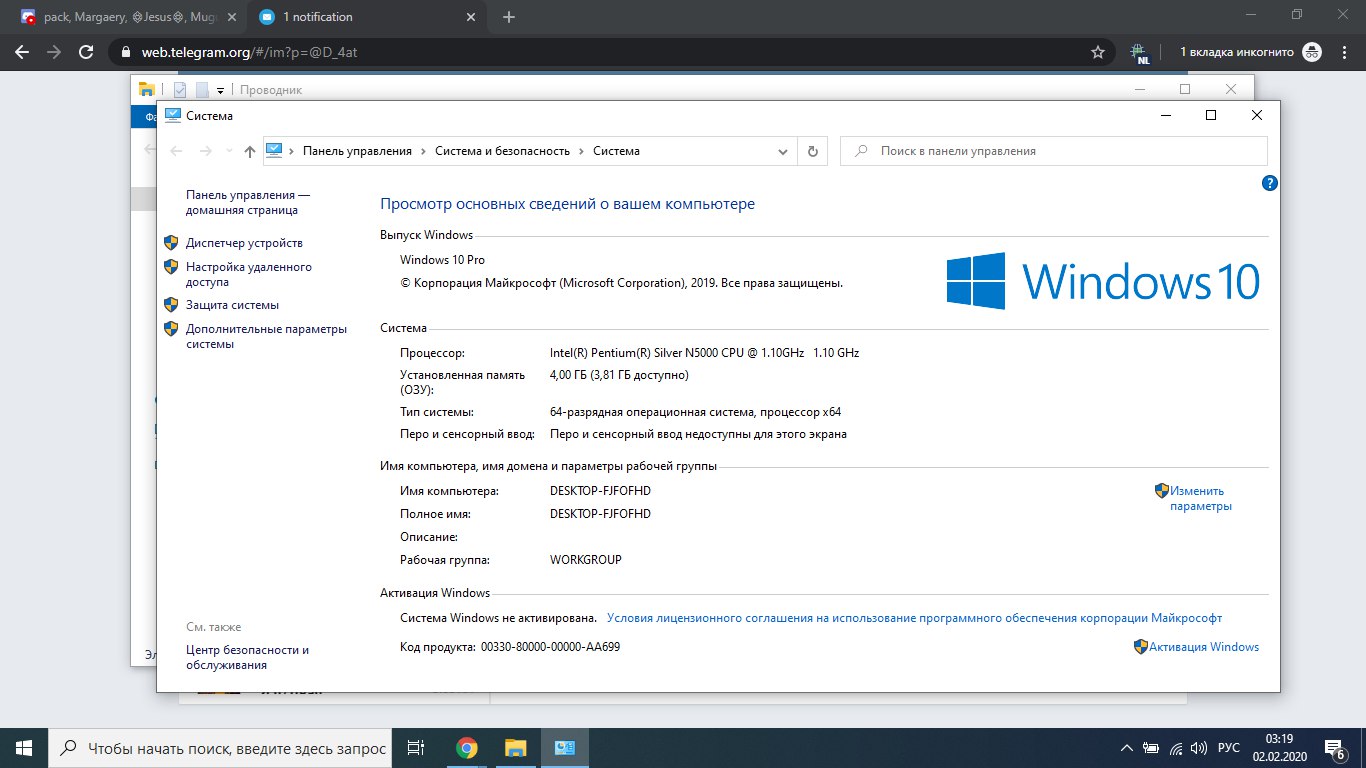Click the search magnifier icon in control panel
Screen dimensions: 1366x768
(x=861, y=151)
